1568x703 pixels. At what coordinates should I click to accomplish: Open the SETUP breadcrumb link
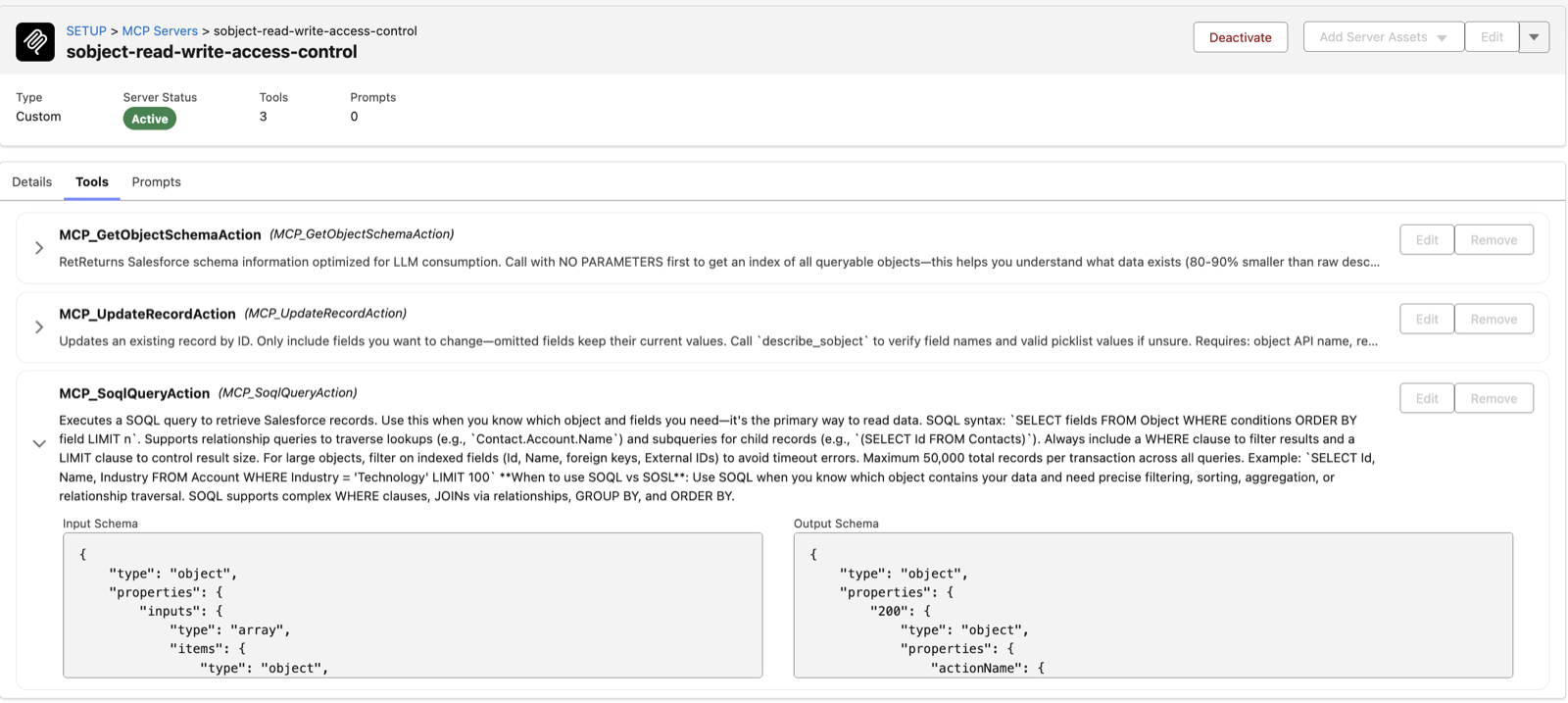(86, 30)
